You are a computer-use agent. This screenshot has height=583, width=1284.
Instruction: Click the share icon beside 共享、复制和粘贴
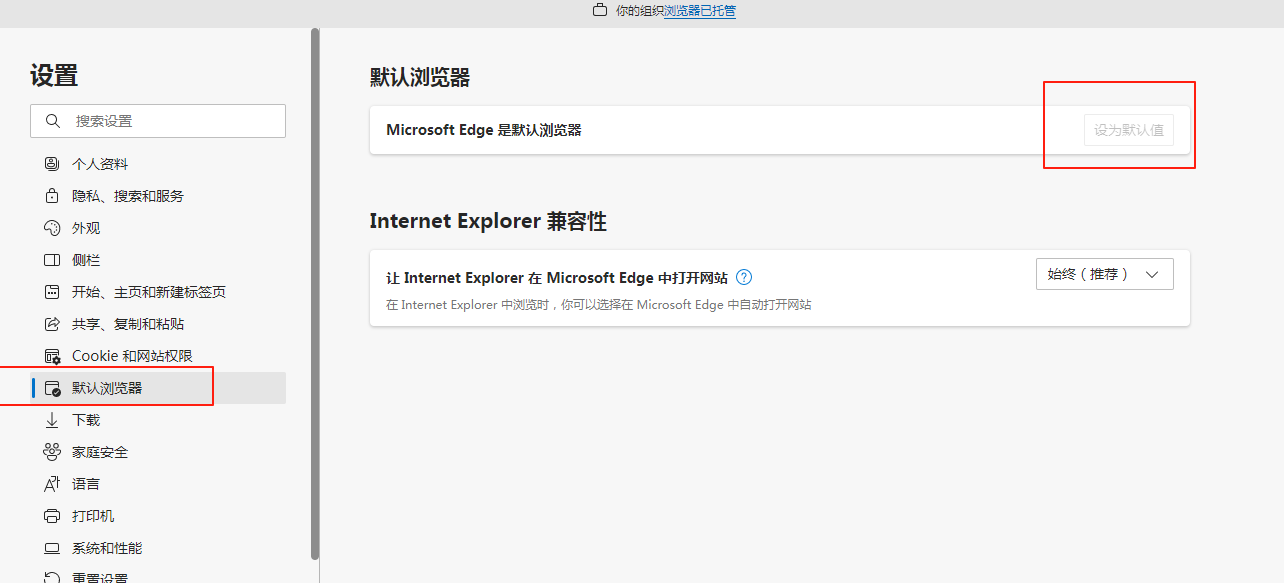(53, 324)
